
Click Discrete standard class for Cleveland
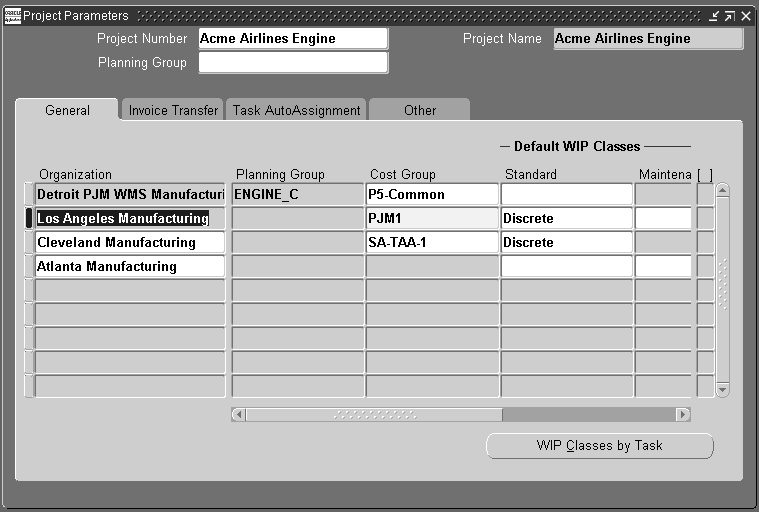pyautogui.click(x=567, y=242)
